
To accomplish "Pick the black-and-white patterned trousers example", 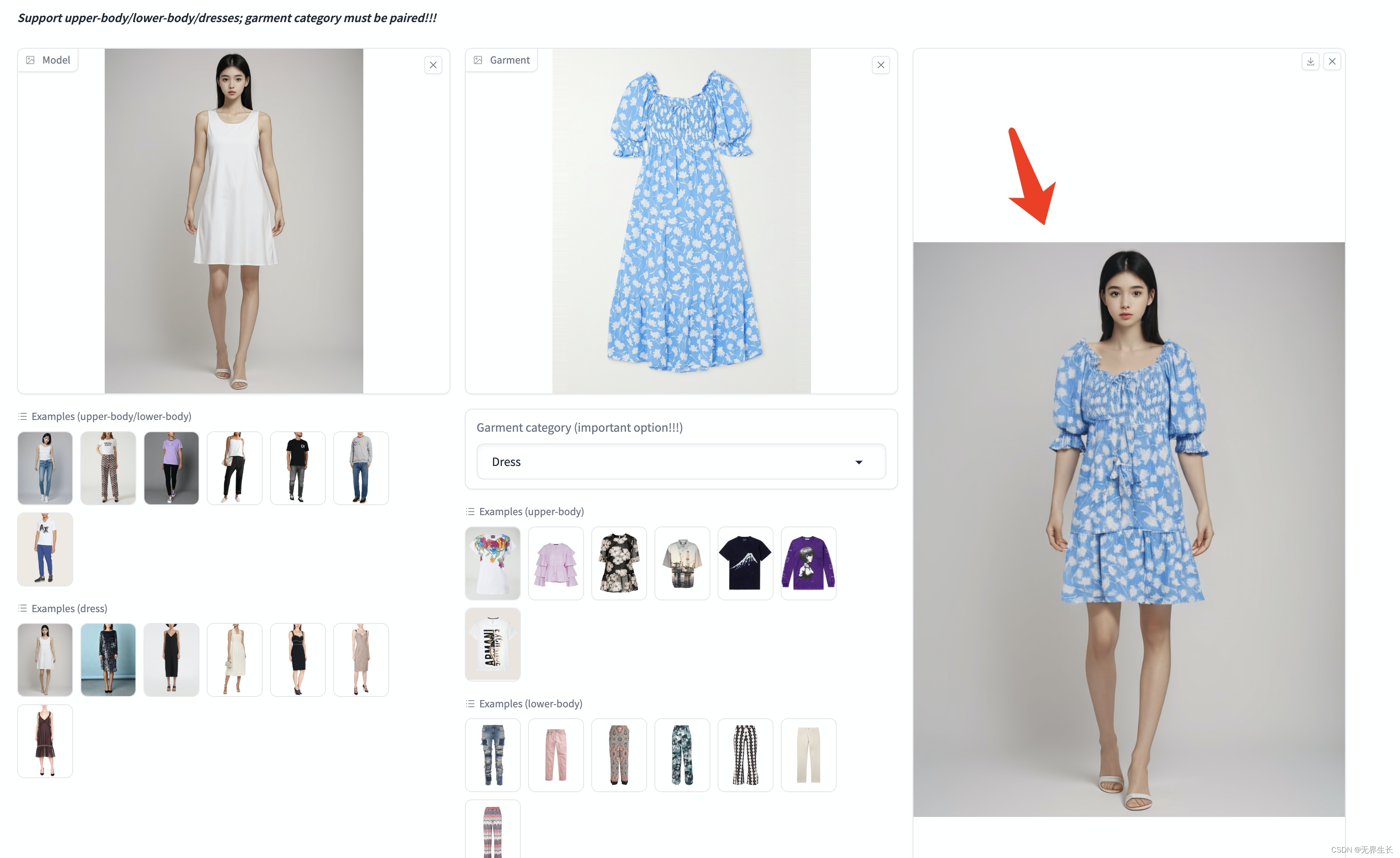I will click(745, 755).
